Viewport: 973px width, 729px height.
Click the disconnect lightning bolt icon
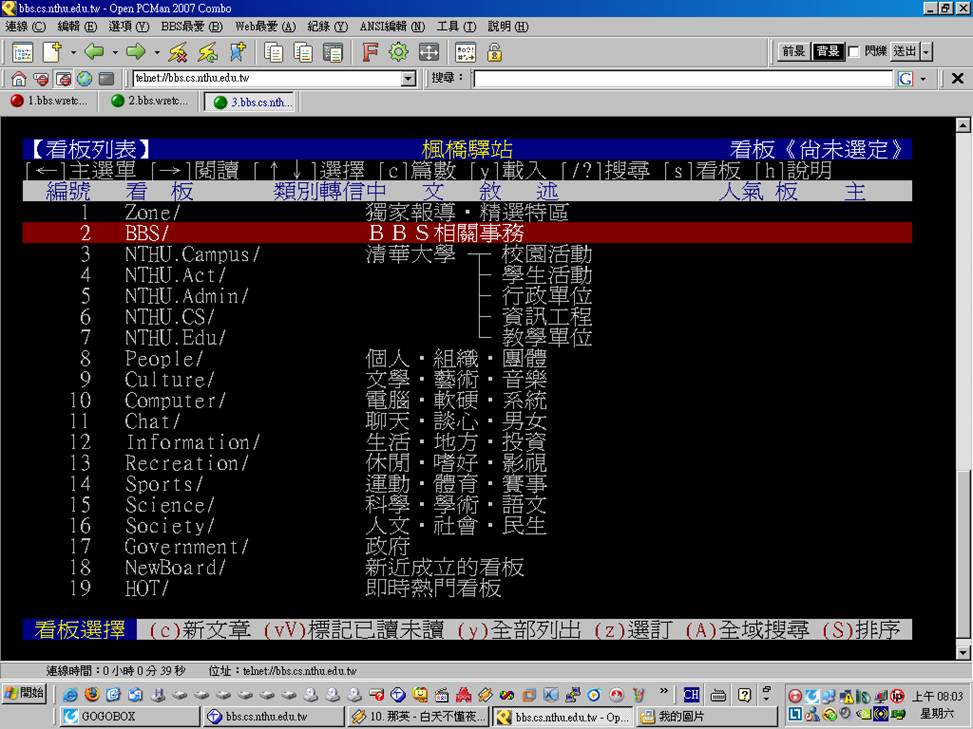[x=178, y=52]
